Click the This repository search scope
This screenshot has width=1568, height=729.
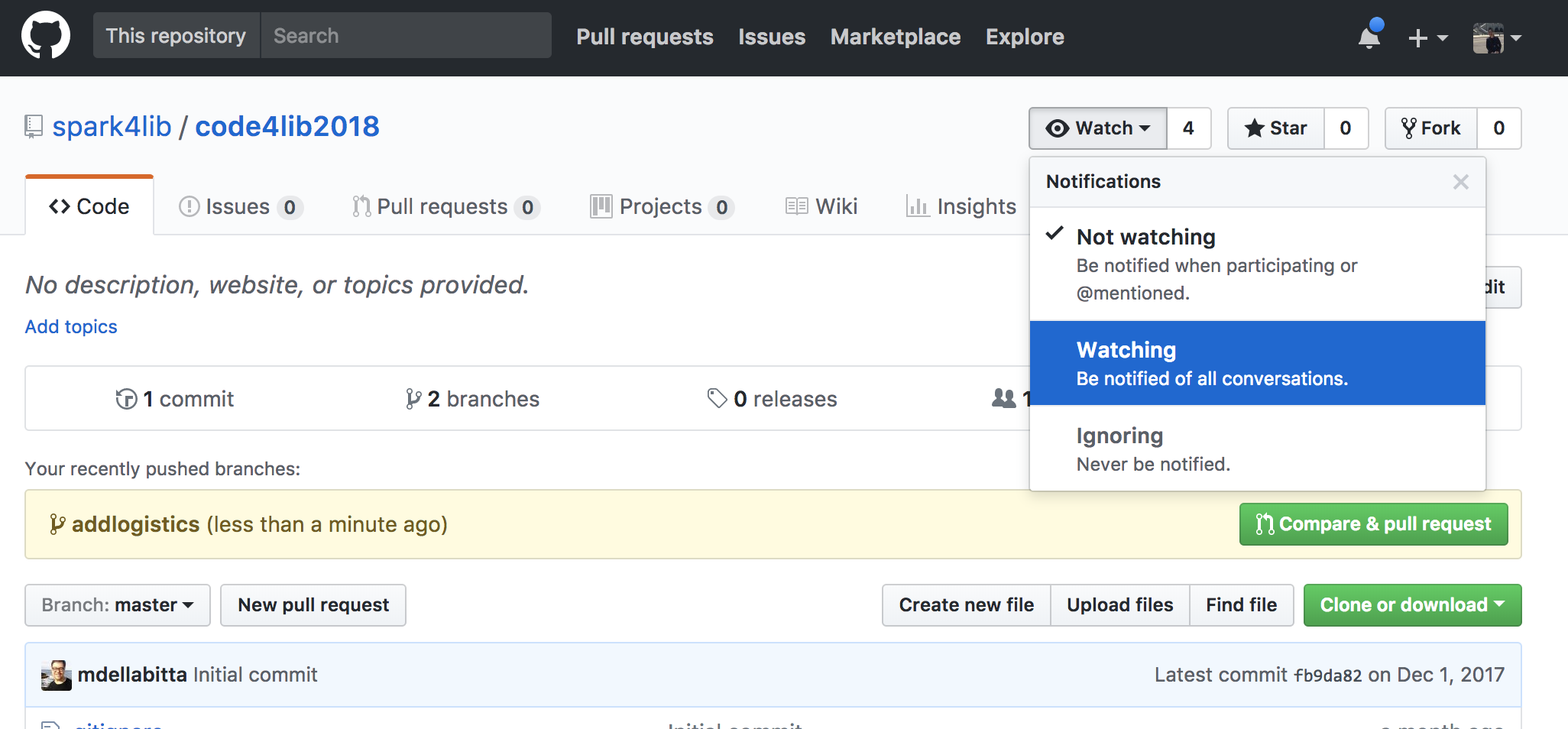tap(177, 35)
